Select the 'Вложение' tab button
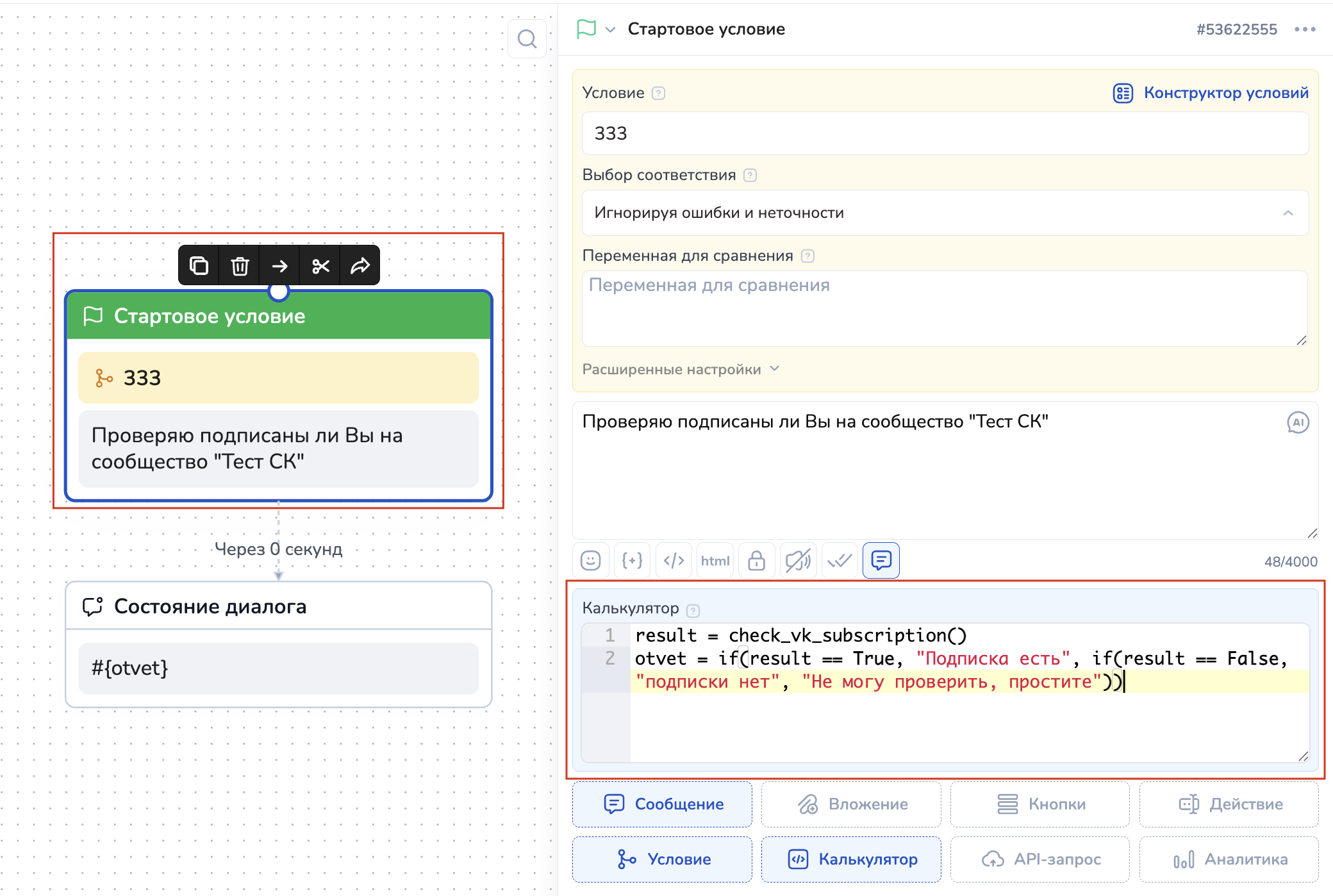1333x896 pixels. (x=851, y=804)
